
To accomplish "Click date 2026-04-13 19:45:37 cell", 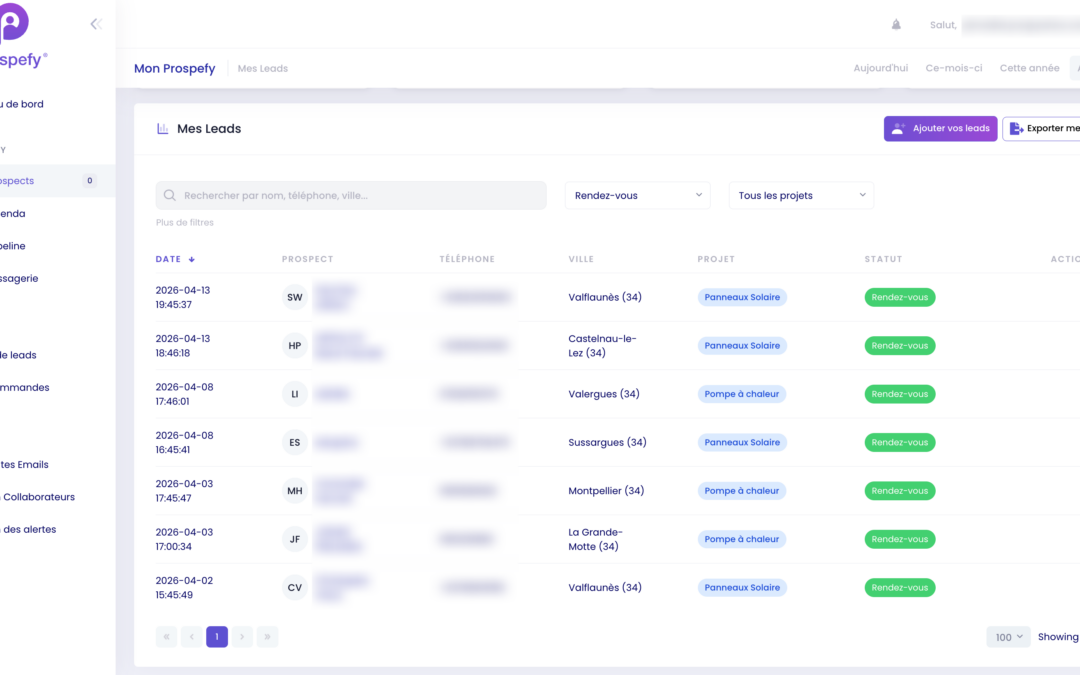I will pos(183,298).
